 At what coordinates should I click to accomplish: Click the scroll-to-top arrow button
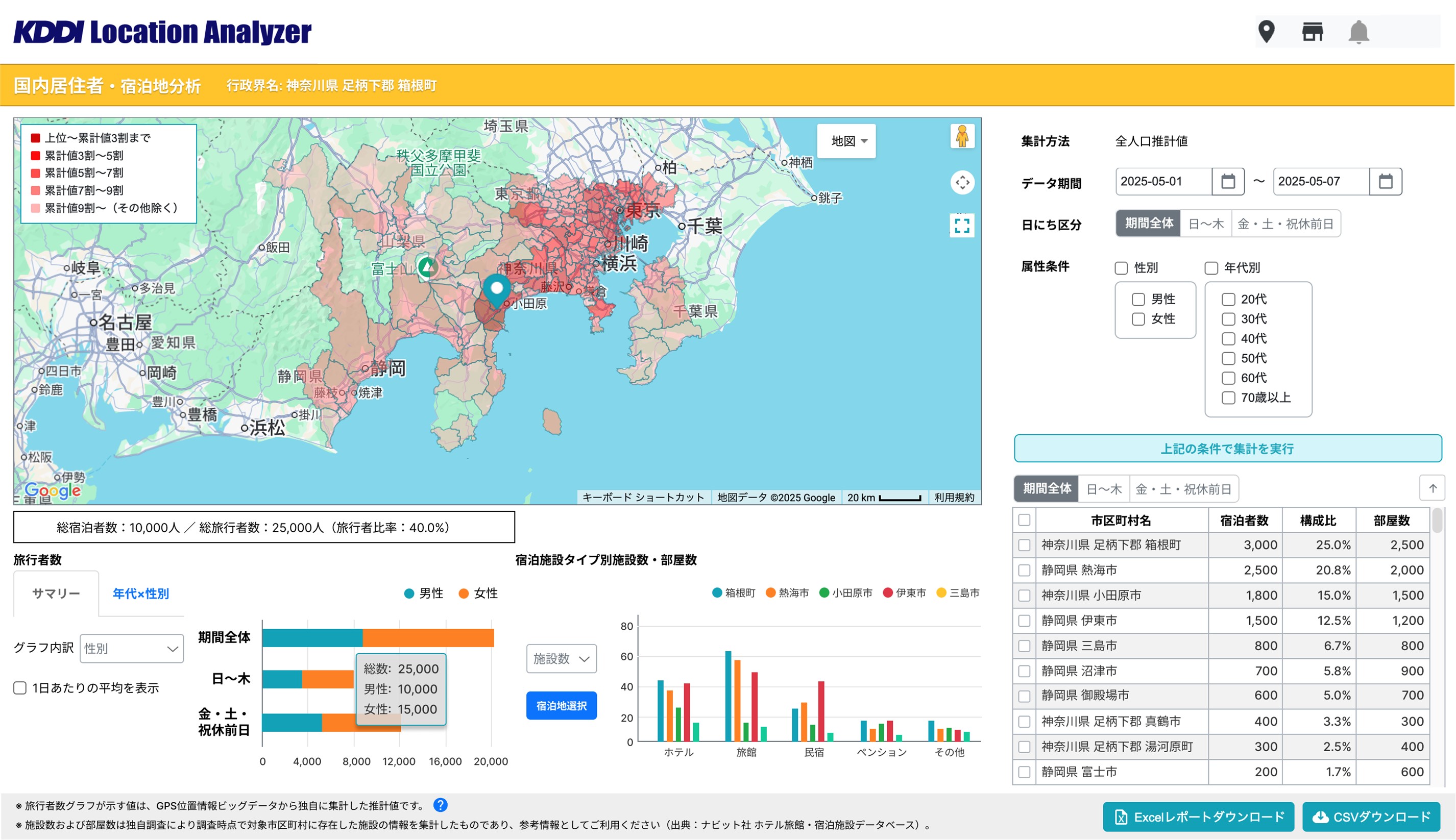tap(1433, 489)
